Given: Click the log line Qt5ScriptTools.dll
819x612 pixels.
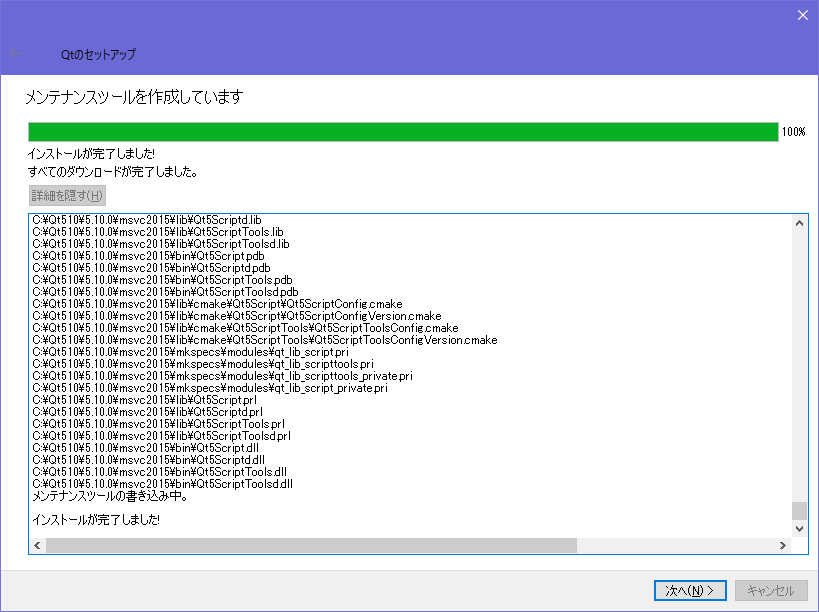Looking at the screenshot, I should [159, 472].
